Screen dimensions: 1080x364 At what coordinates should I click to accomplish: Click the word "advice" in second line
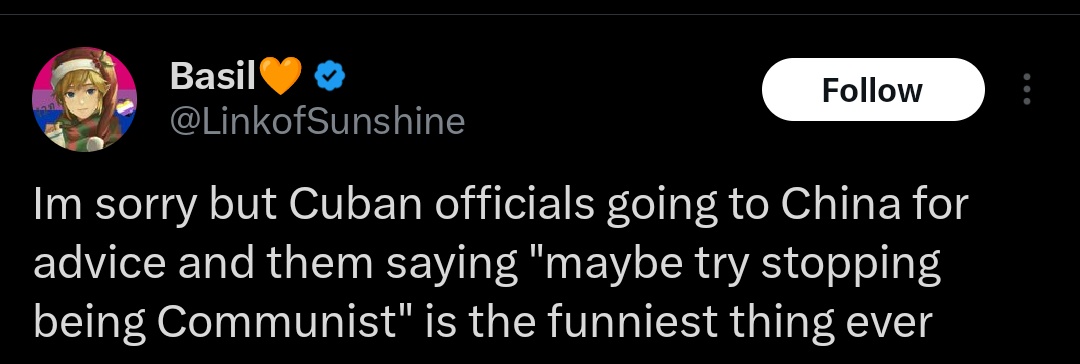coord(99,264)
